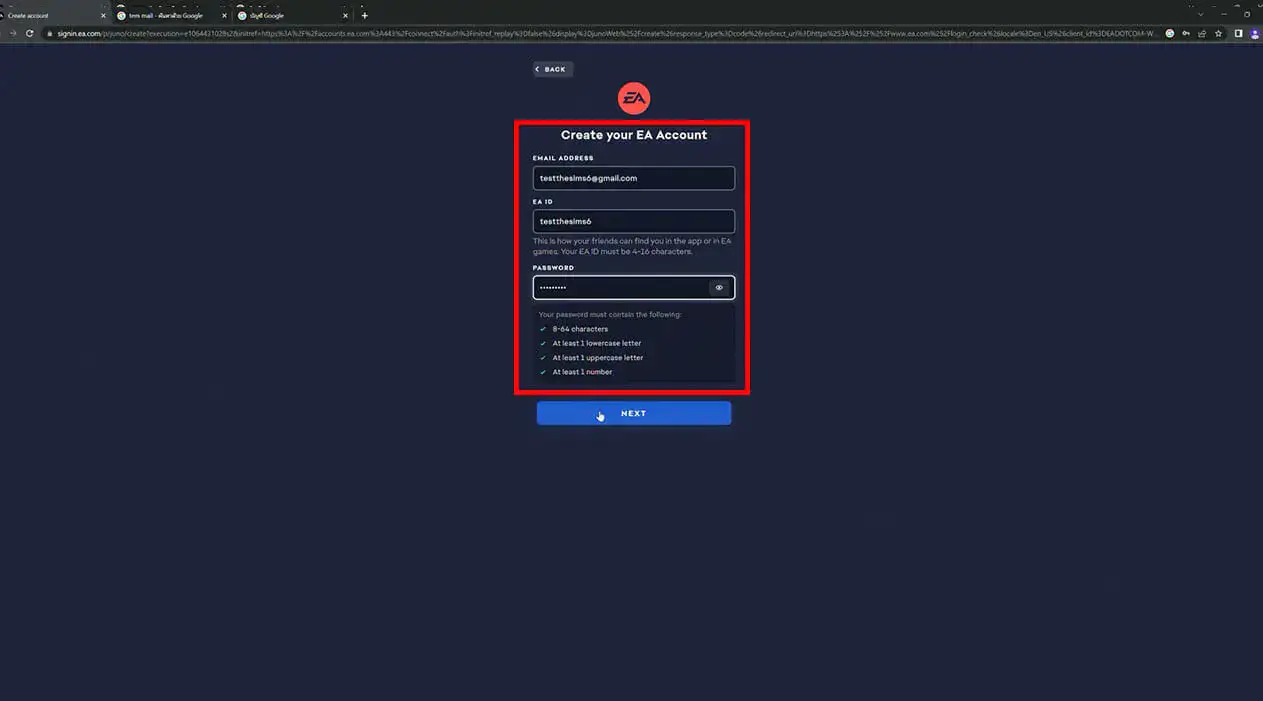
Task: Click 'At least 1 lowercase letter' text
Action: (x=597, y=343)
